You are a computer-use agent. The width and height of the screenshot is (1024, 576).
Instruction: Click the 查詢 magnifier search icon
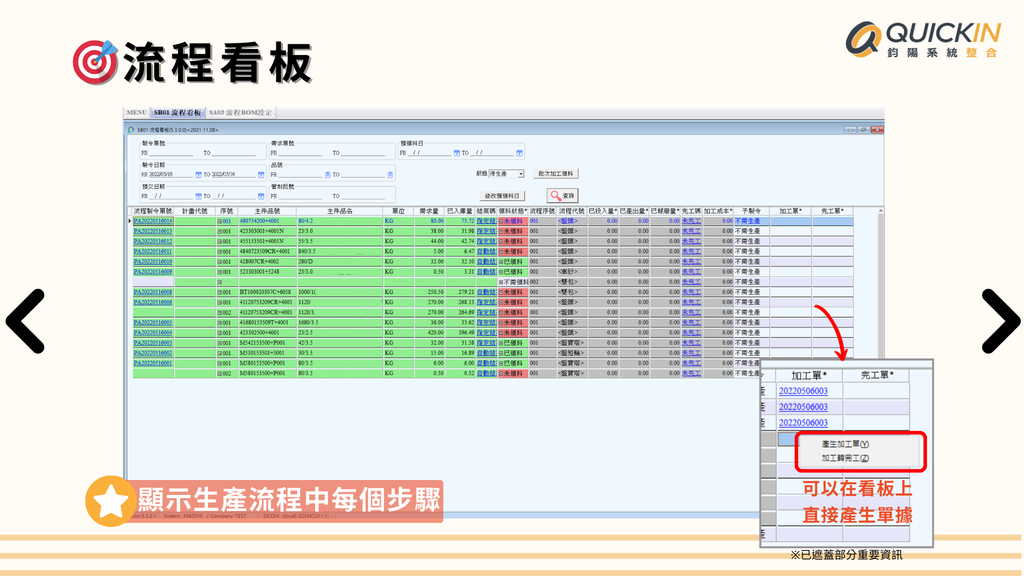point(556,195)
